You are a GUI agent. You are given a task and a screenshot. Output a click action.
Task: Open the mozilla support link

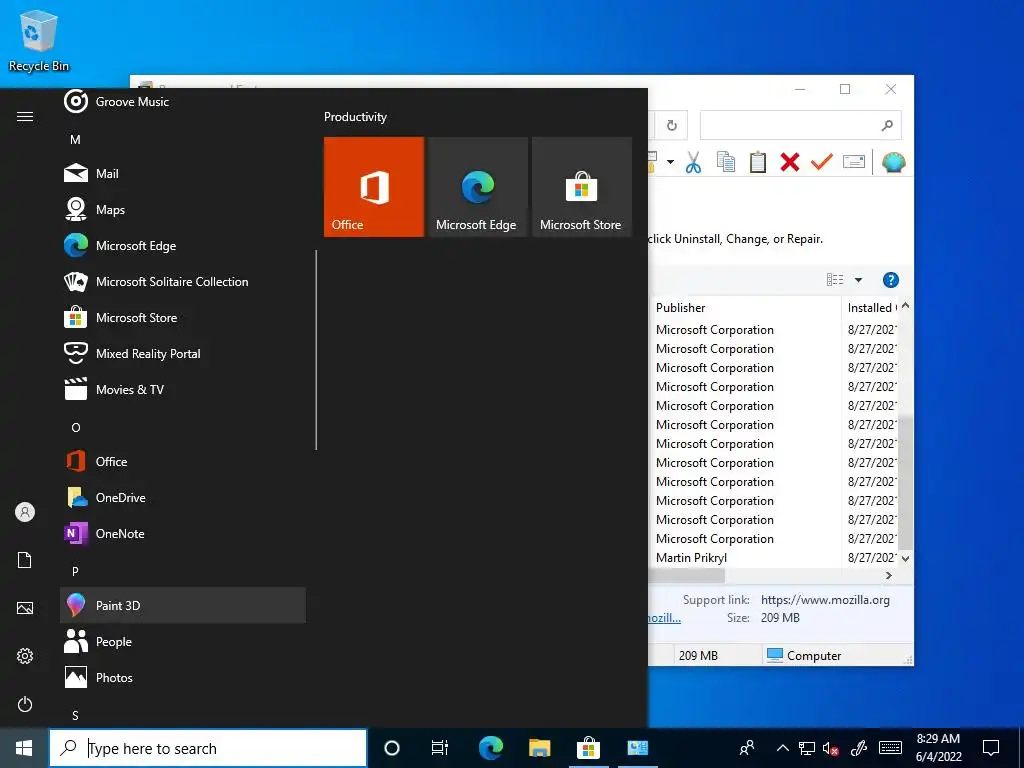point(825,600)
